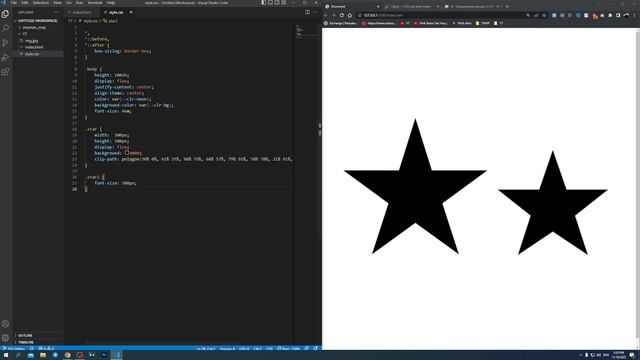Open the browser three-dot menu
The image size is (640, 360).
[634, 16]
